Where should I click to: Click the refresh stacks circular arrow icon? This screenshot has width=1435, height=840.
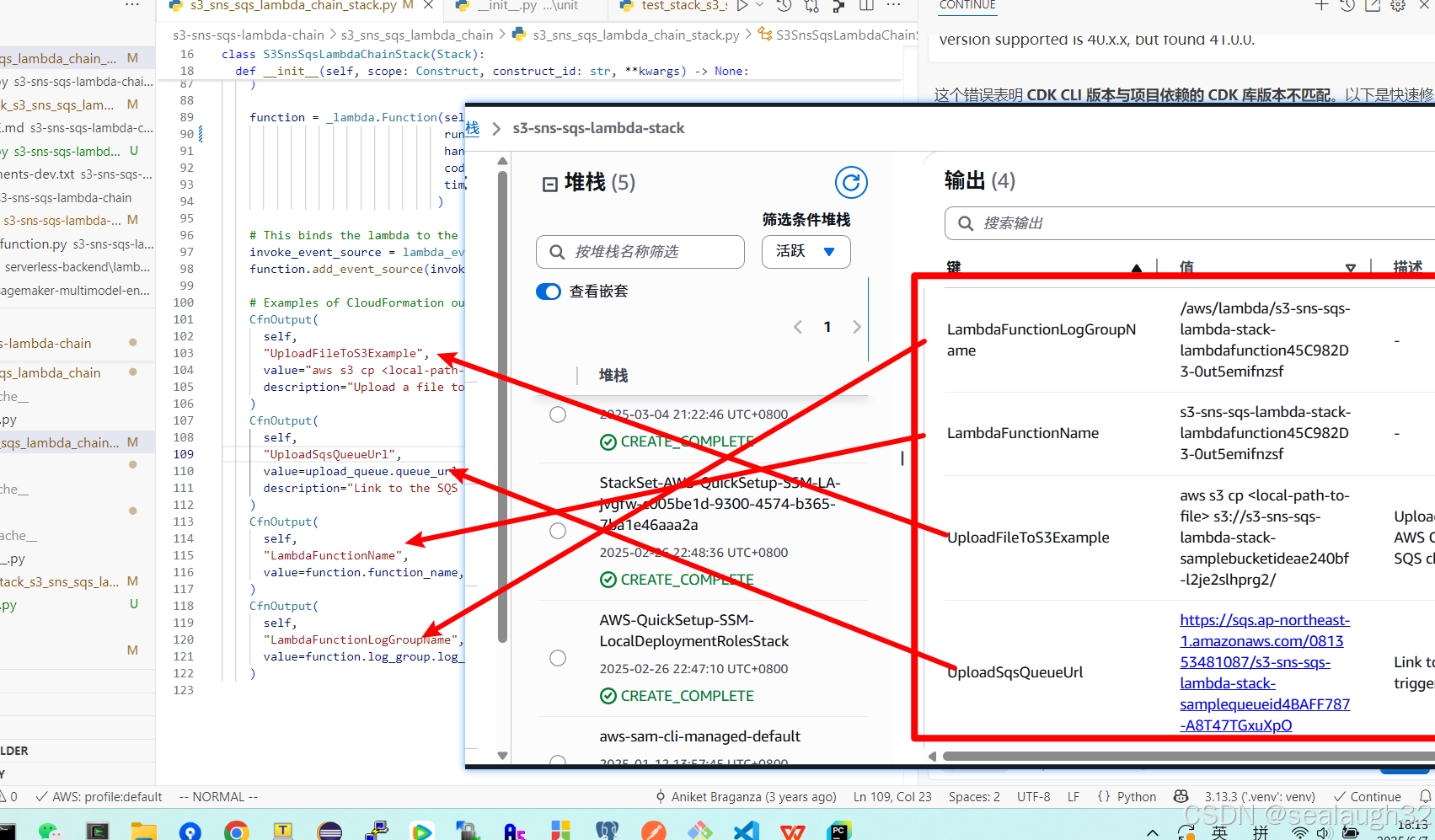(x=851, y=182)
